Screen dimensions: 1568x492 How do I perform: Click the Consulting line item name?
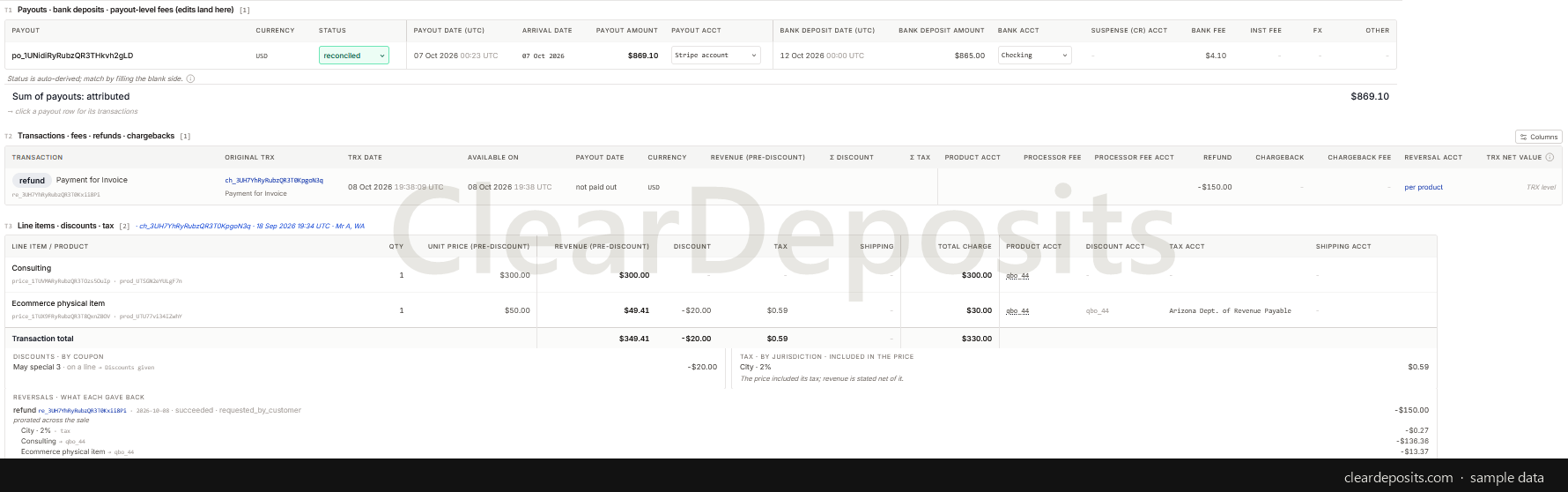point(32,268)
